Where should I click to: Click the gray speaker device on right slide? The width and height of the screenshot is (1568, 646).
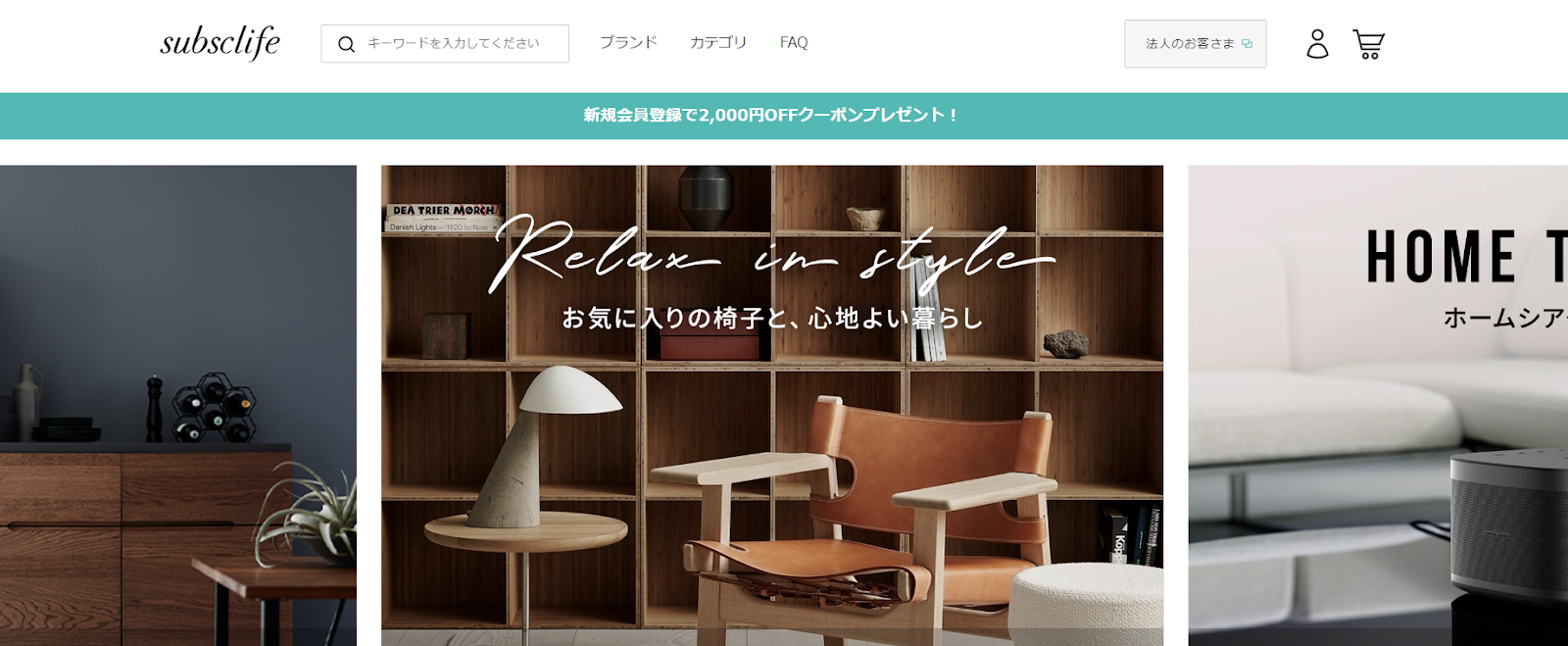point(1509,524)
